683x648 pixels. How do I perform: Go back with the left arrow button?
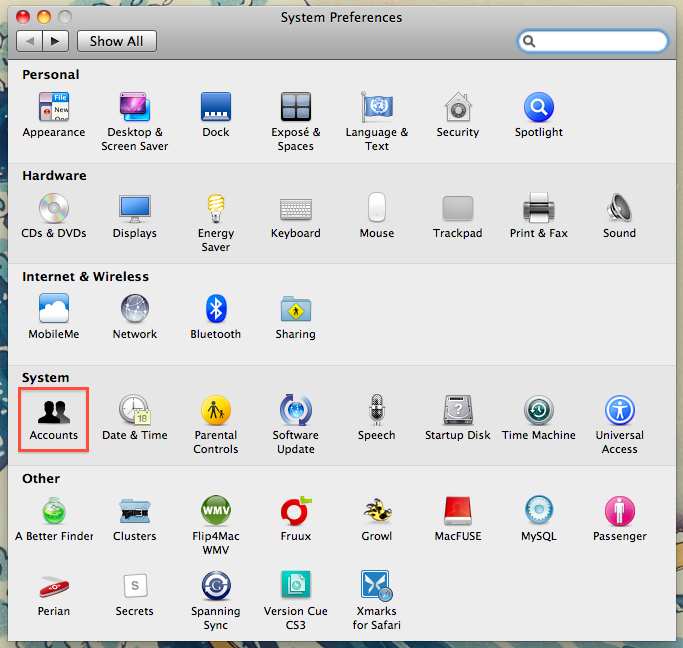(29, 41)
